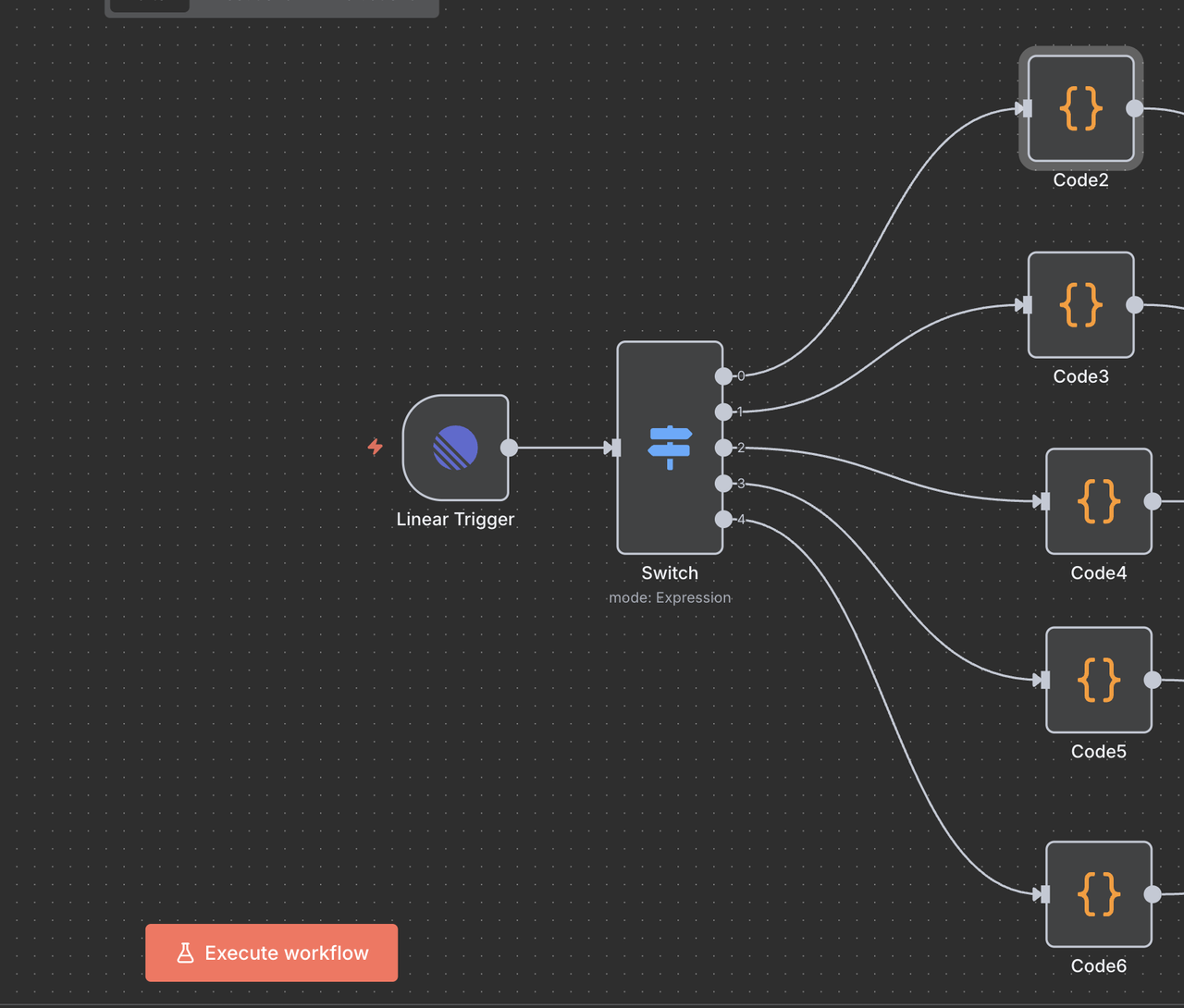Click the Code4 output connector

(1153, 501)
